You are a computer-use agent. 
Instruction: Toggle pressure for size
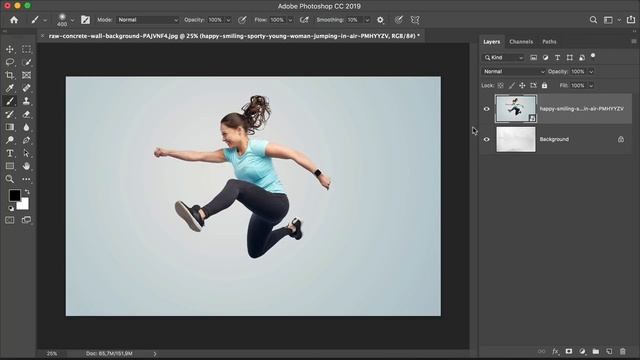(x=399, y=20)
